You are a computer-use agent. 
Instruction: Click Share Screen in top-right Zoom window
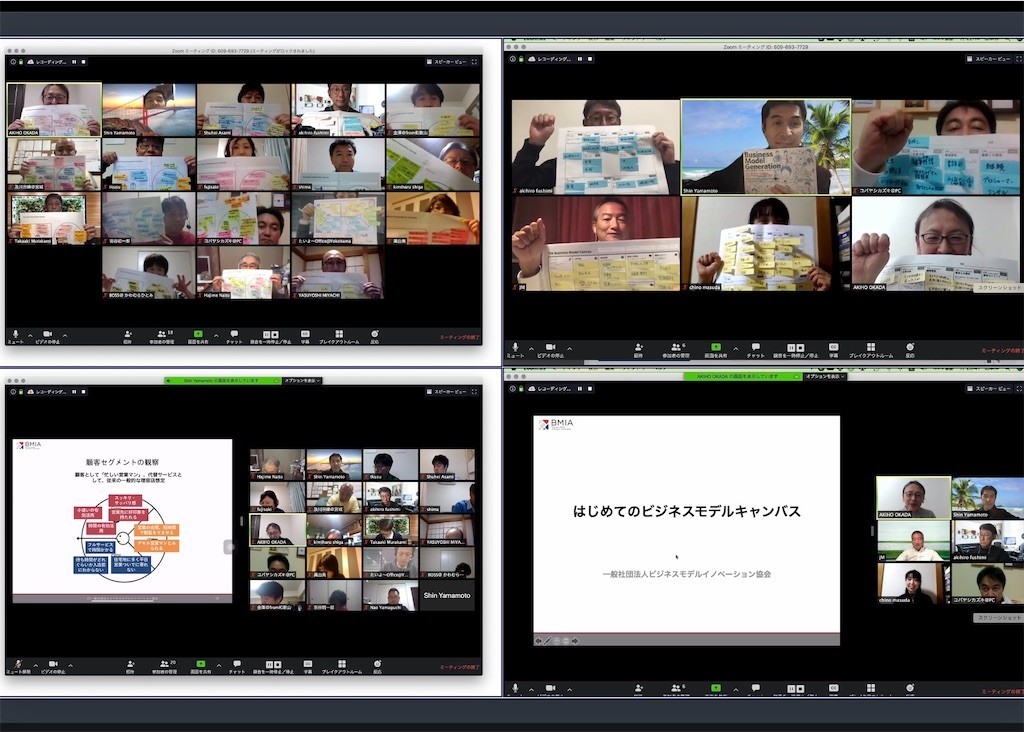pos(716,350)
